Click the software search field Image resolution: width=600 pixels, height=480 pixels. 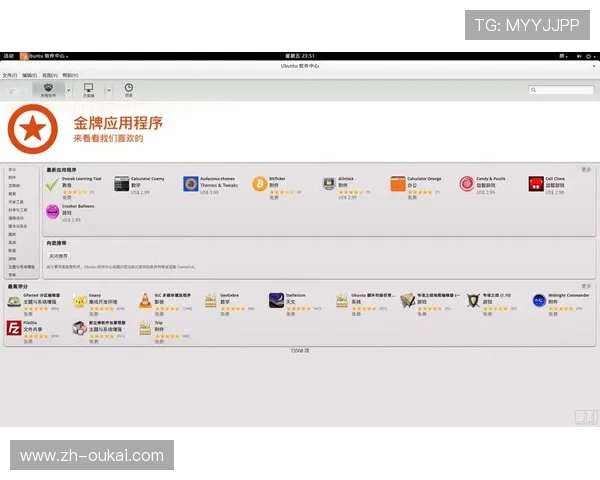[561, 90]
